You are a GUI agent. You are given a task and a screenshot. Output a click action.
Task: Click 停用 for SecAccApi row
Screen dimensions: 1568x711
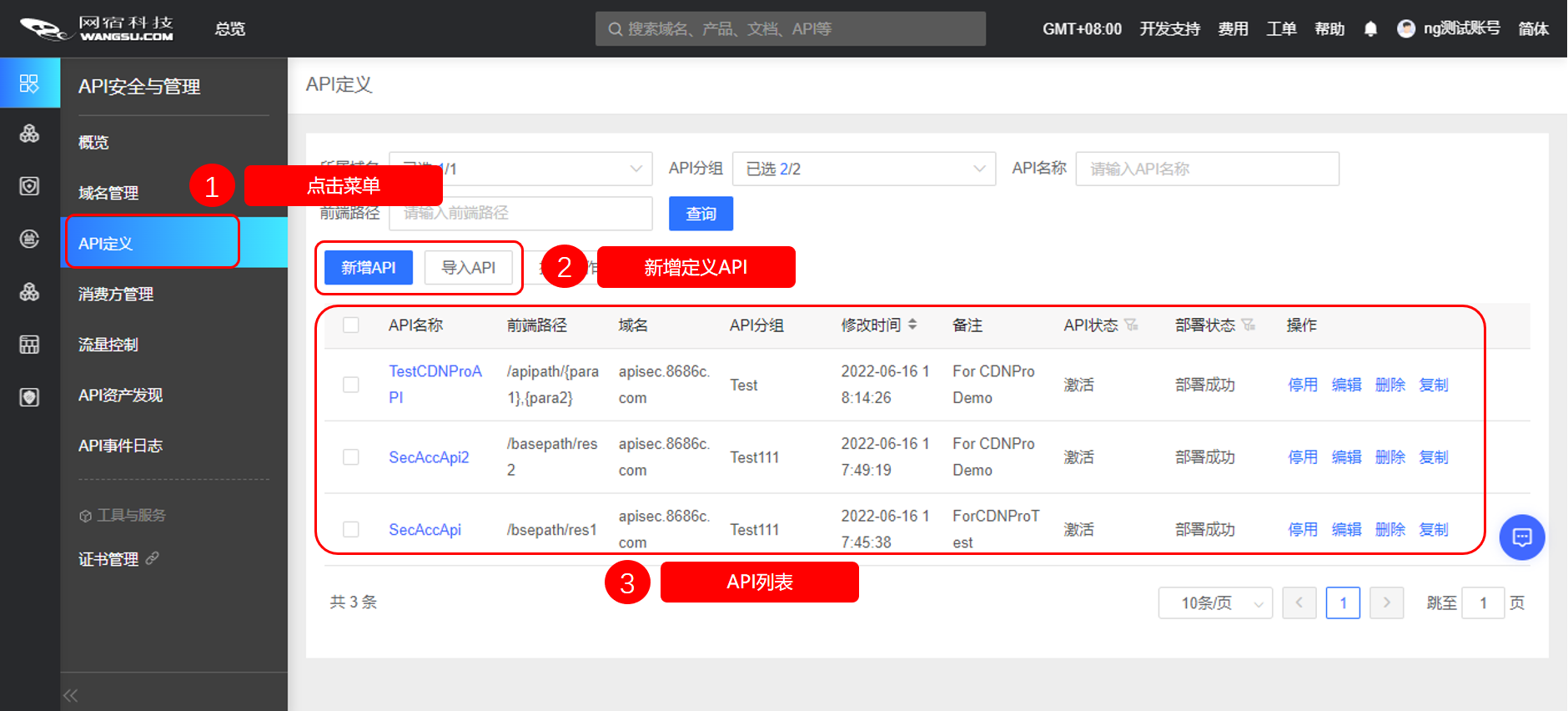click(1303, 530)
